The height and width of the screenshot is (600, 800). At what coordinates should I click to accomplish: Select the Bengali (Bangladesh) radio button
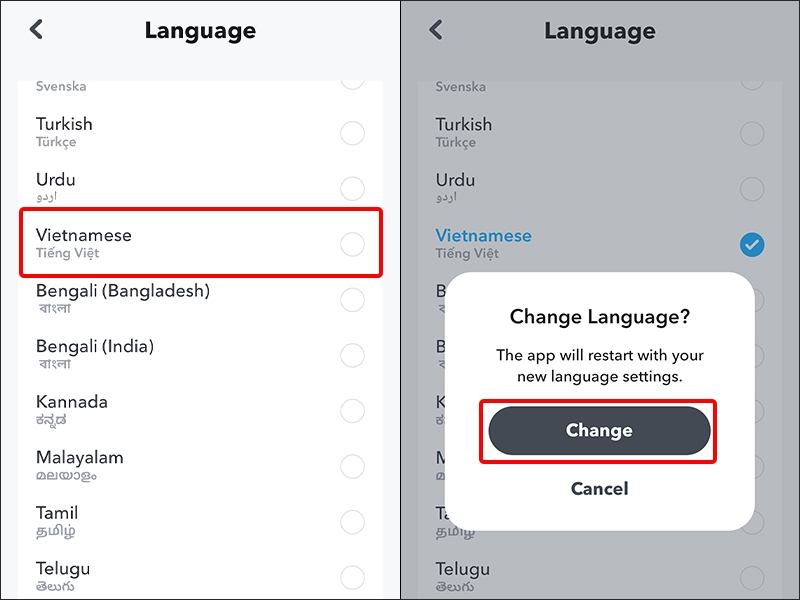pos(352,300)
